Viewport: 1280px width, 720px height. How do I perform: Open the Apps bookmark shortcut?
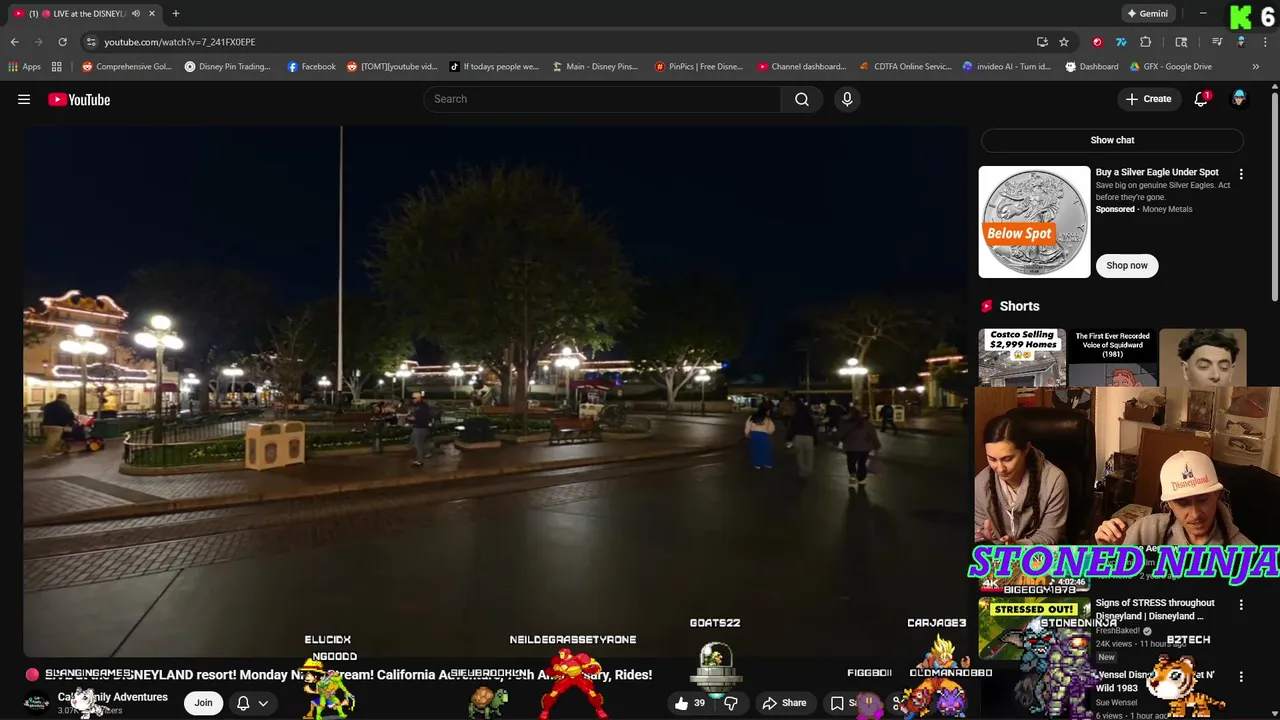coord(24,67)
